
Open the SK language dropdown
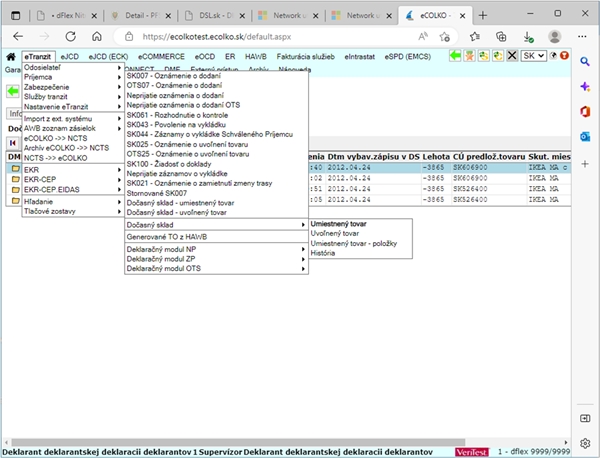click(x=533, y=56)
